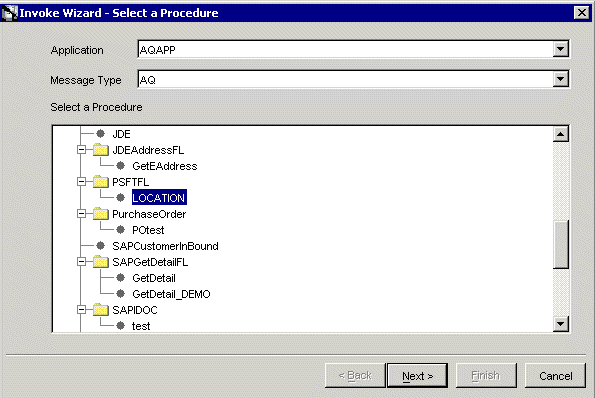
Task: Close the Invoke Wizard dialog
Action: (582, 13)
